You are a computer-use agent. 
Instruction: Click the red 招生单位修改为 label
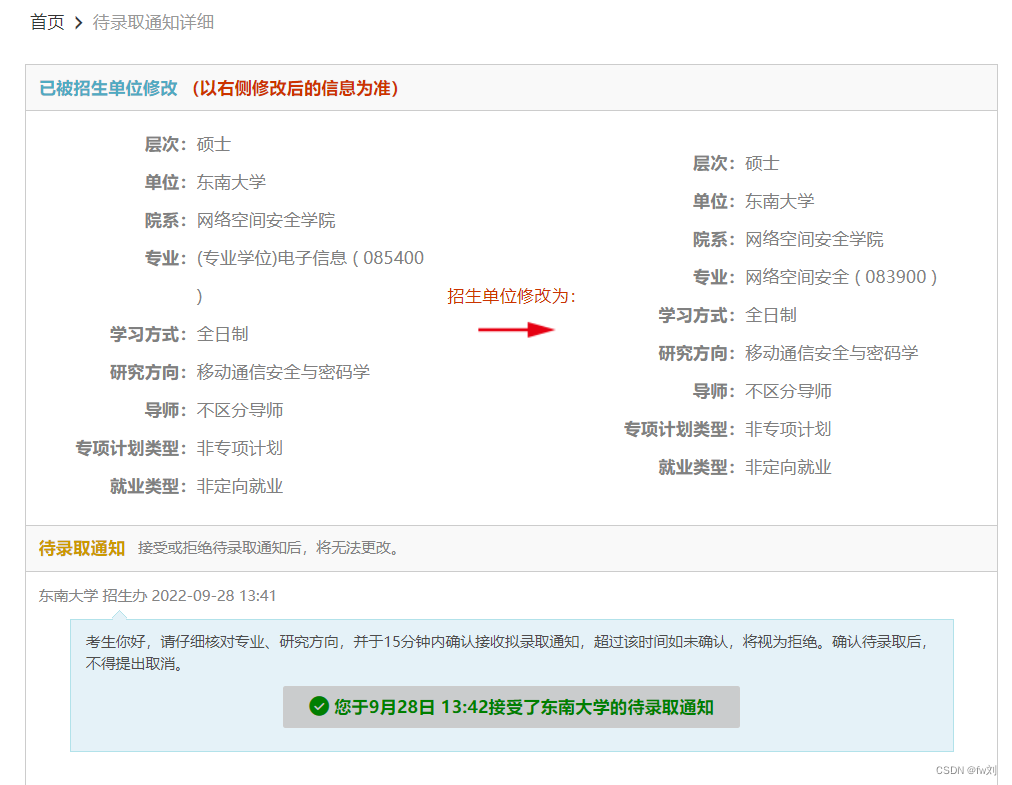512,296
